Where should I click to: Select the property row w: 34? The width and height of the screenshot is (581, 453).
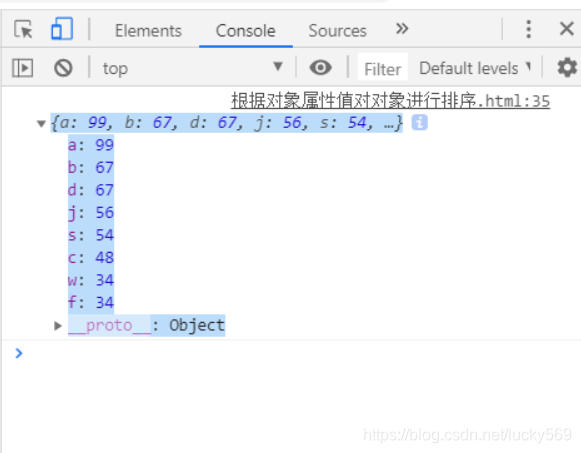tap(91, 280)
